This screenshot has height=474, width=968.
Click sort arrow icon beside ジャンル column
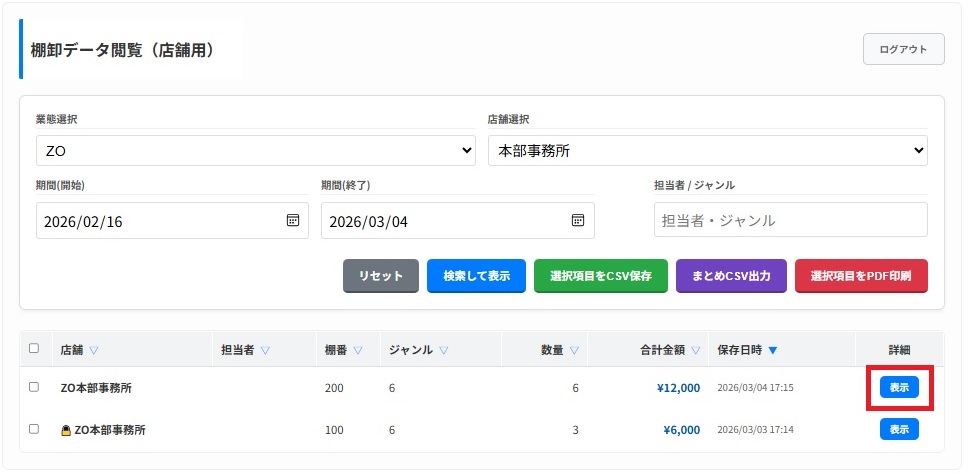tap(443, 350)
